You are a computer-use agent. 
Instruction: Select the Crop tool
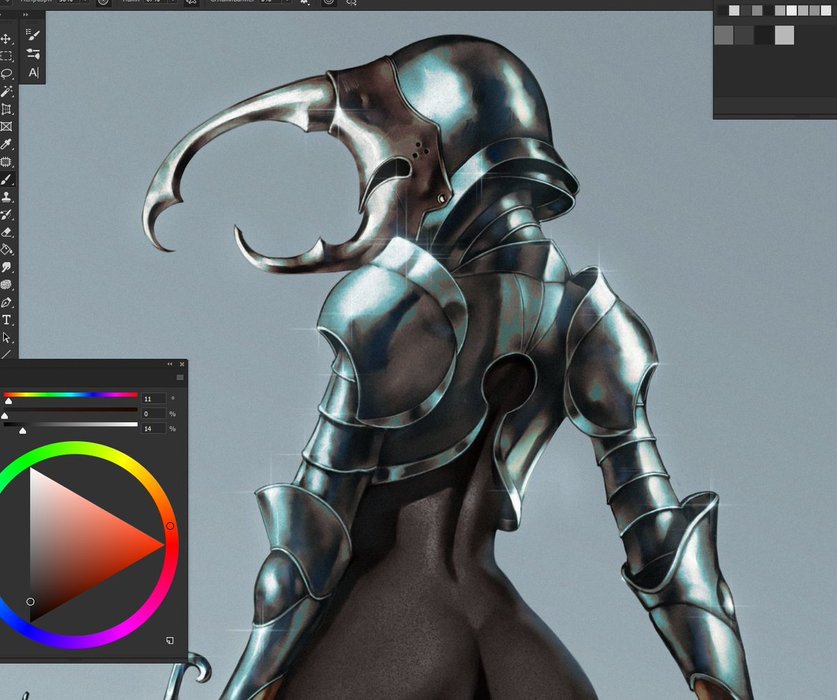[x=6, y=109]
